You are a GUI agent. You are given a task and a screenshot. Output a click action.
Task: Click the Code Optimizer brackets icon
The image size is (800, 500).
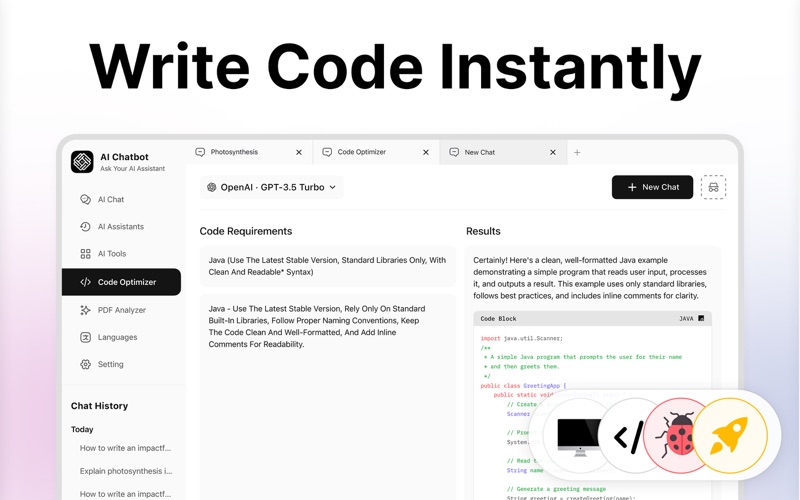click(85, 282)
